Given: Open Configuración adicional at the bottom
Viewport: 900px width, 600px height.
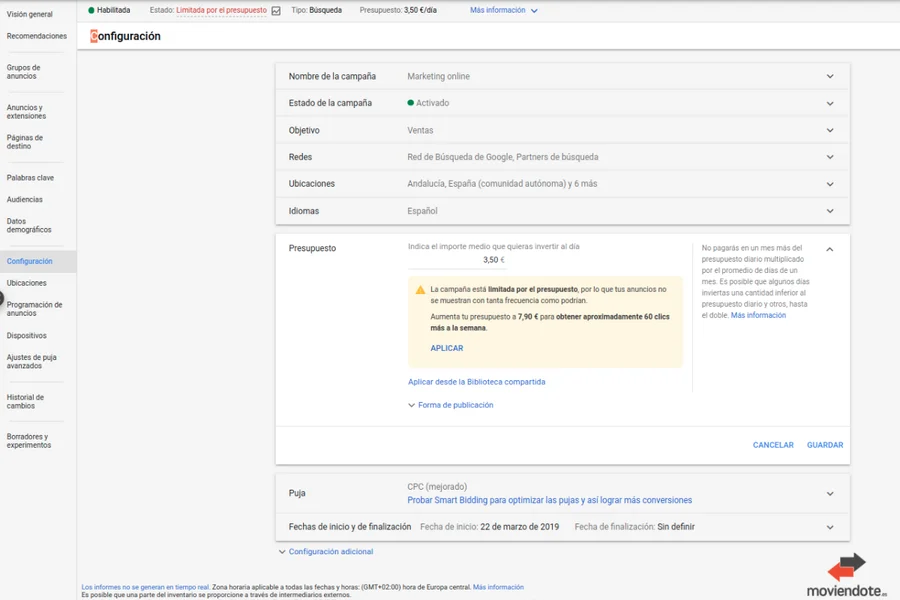Looking at the screenshot, I should pyautogui.click(x=329, y=551).
